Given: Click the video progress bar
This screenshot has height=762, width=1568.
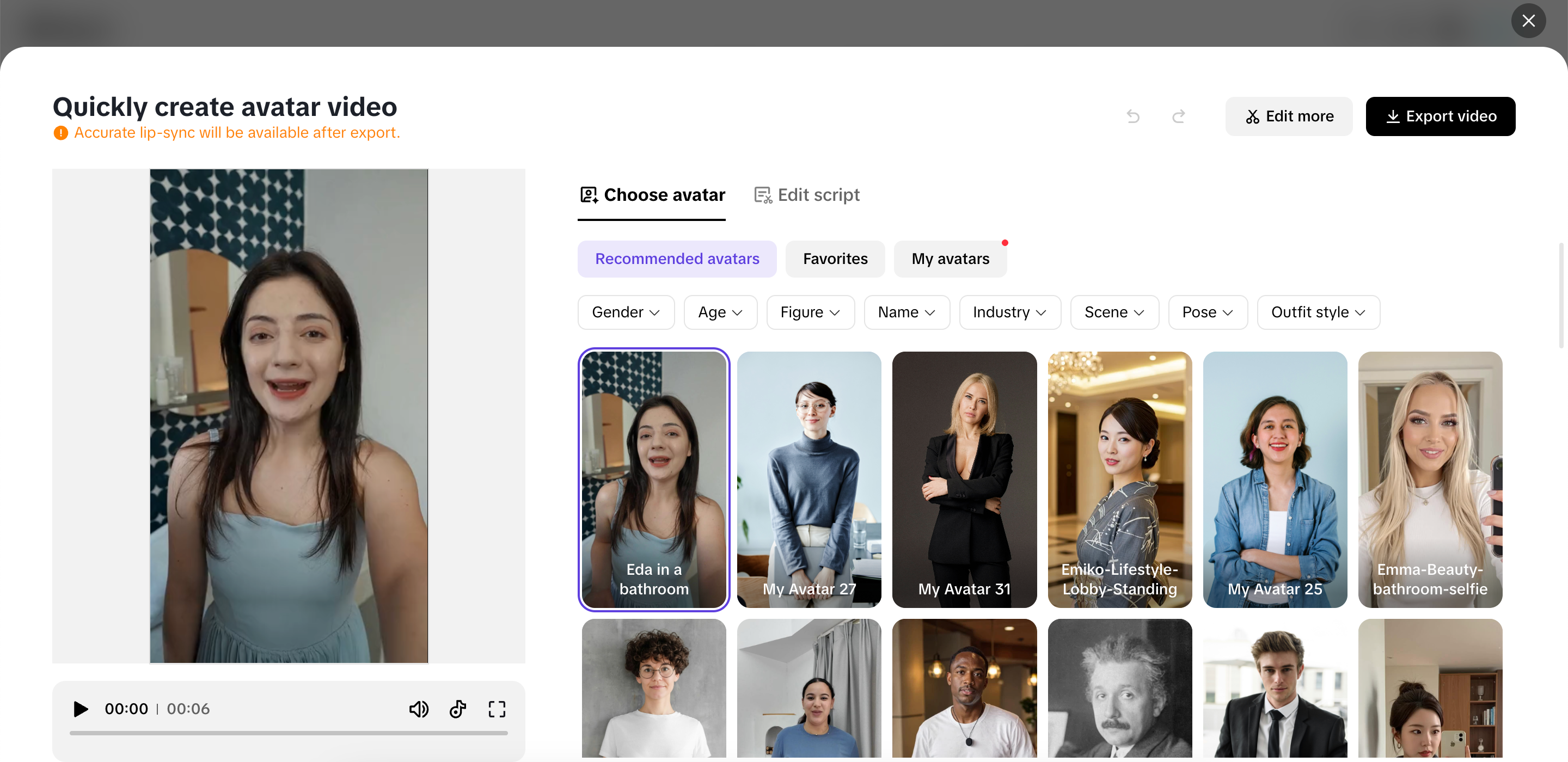Looking at the screenshot, I should coord(289,733).
